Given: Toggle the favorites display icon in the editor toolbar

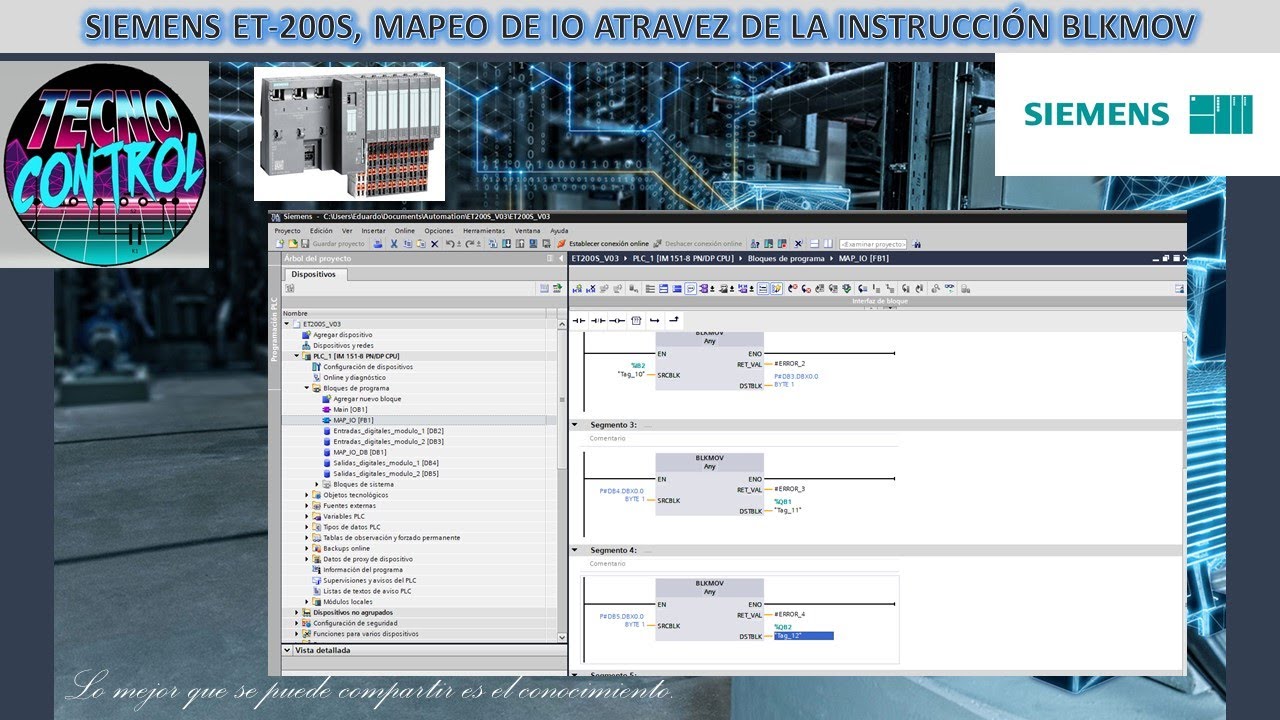Looking at the screenshot, I should coord(777,288).
